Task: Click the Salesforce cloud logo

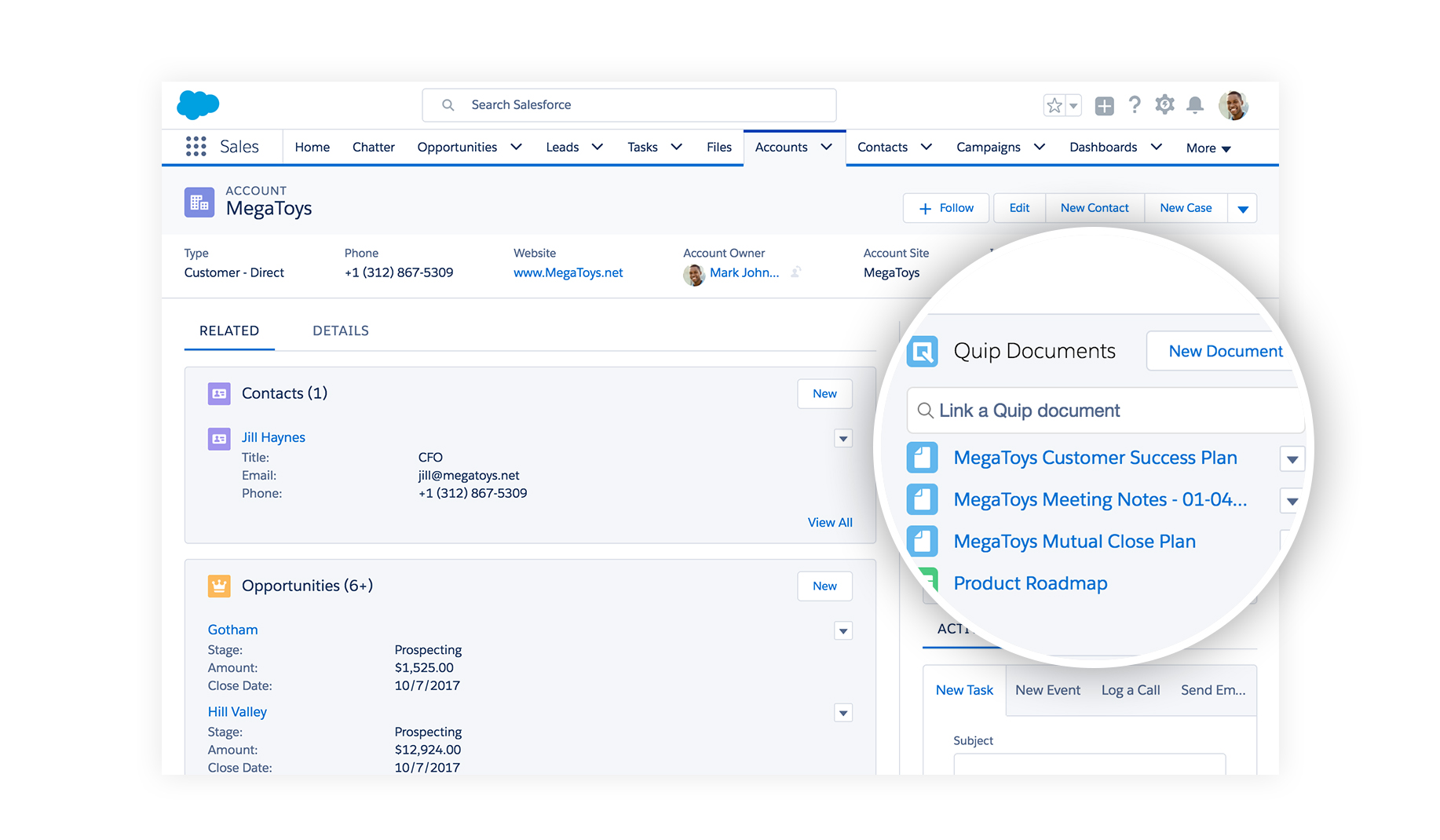Action: [x=198, y=104]
